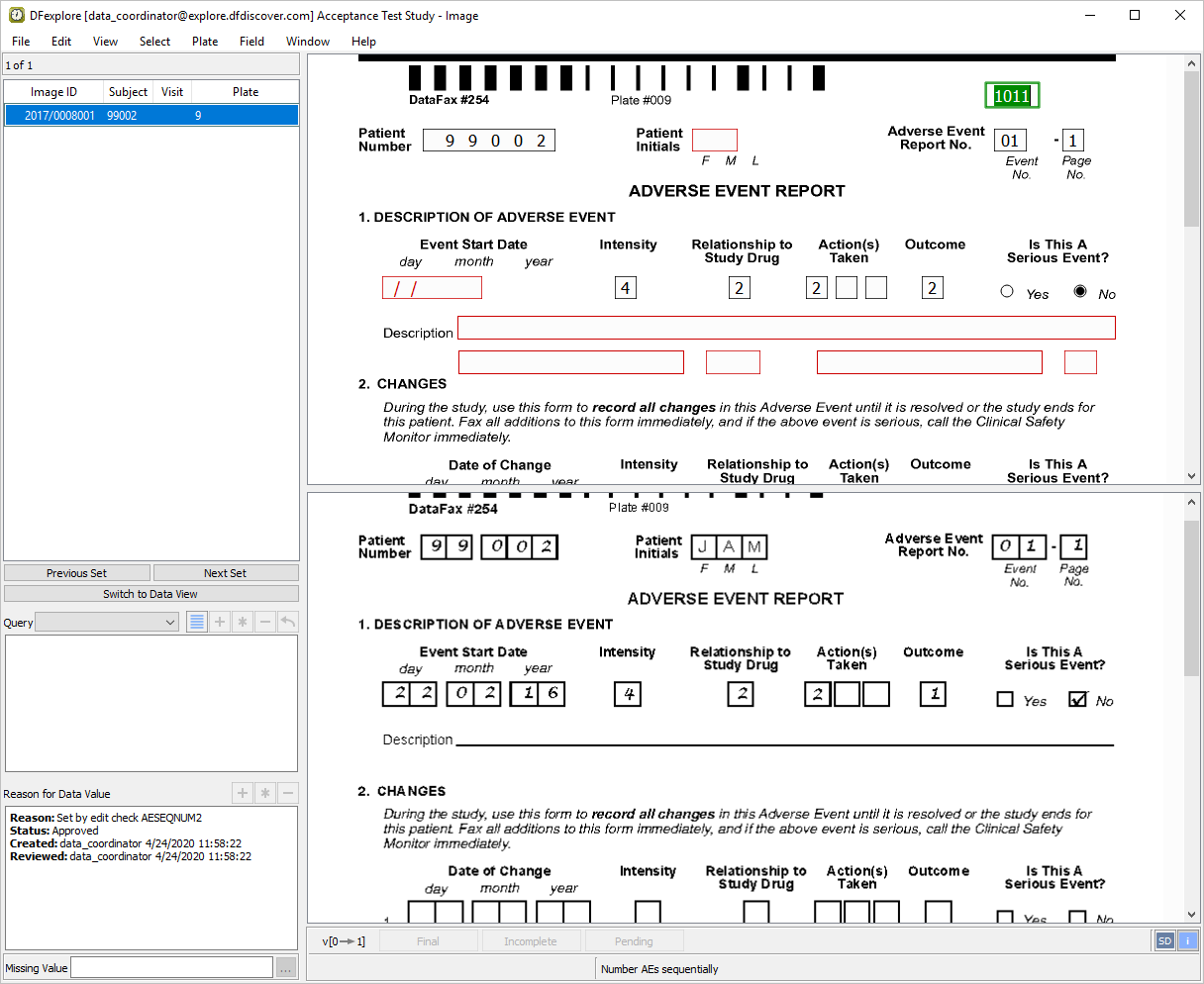Click the blue info icon

[1186, 940]
